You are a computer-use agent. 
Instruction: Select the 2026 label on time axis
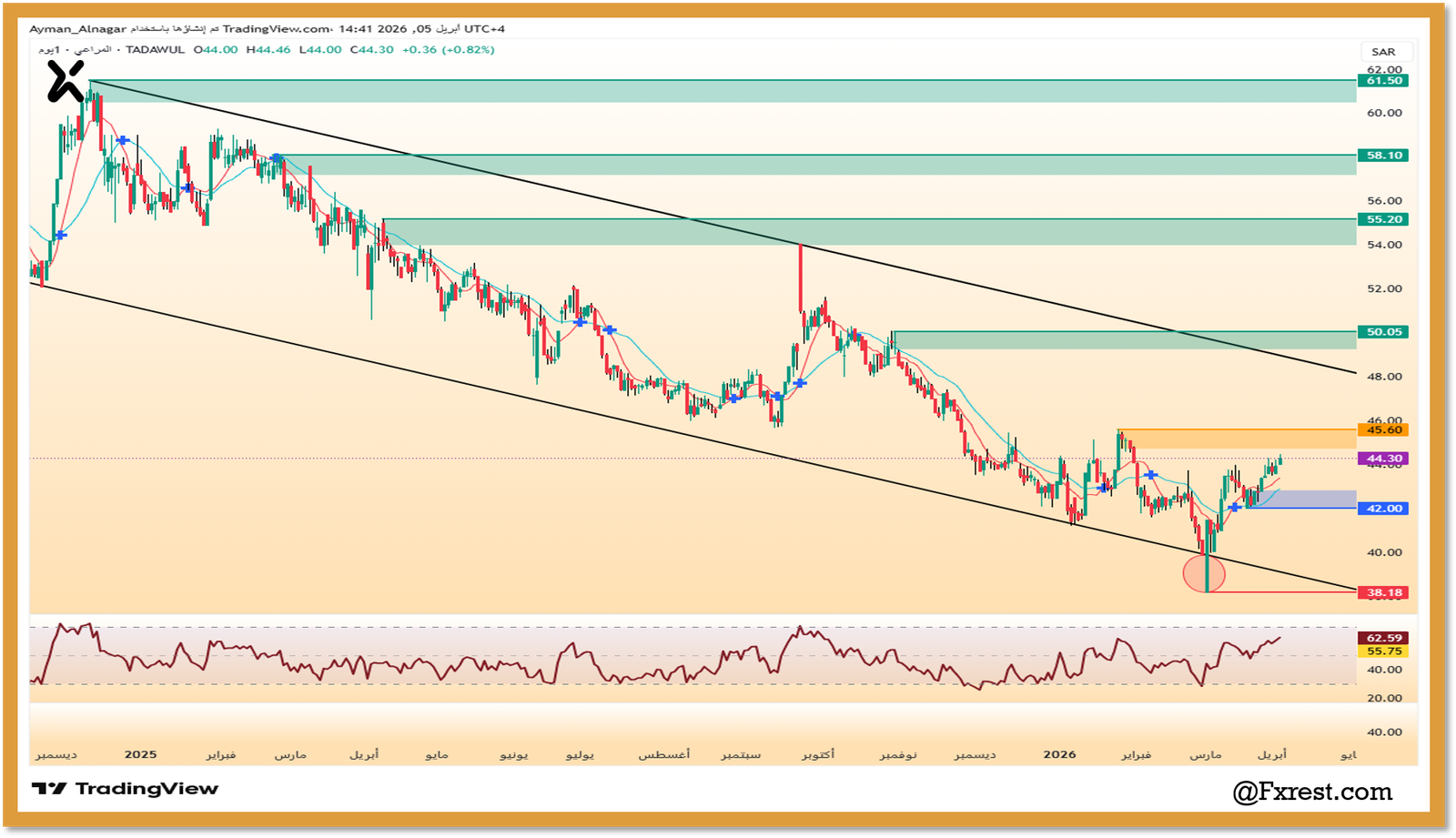1059,754
